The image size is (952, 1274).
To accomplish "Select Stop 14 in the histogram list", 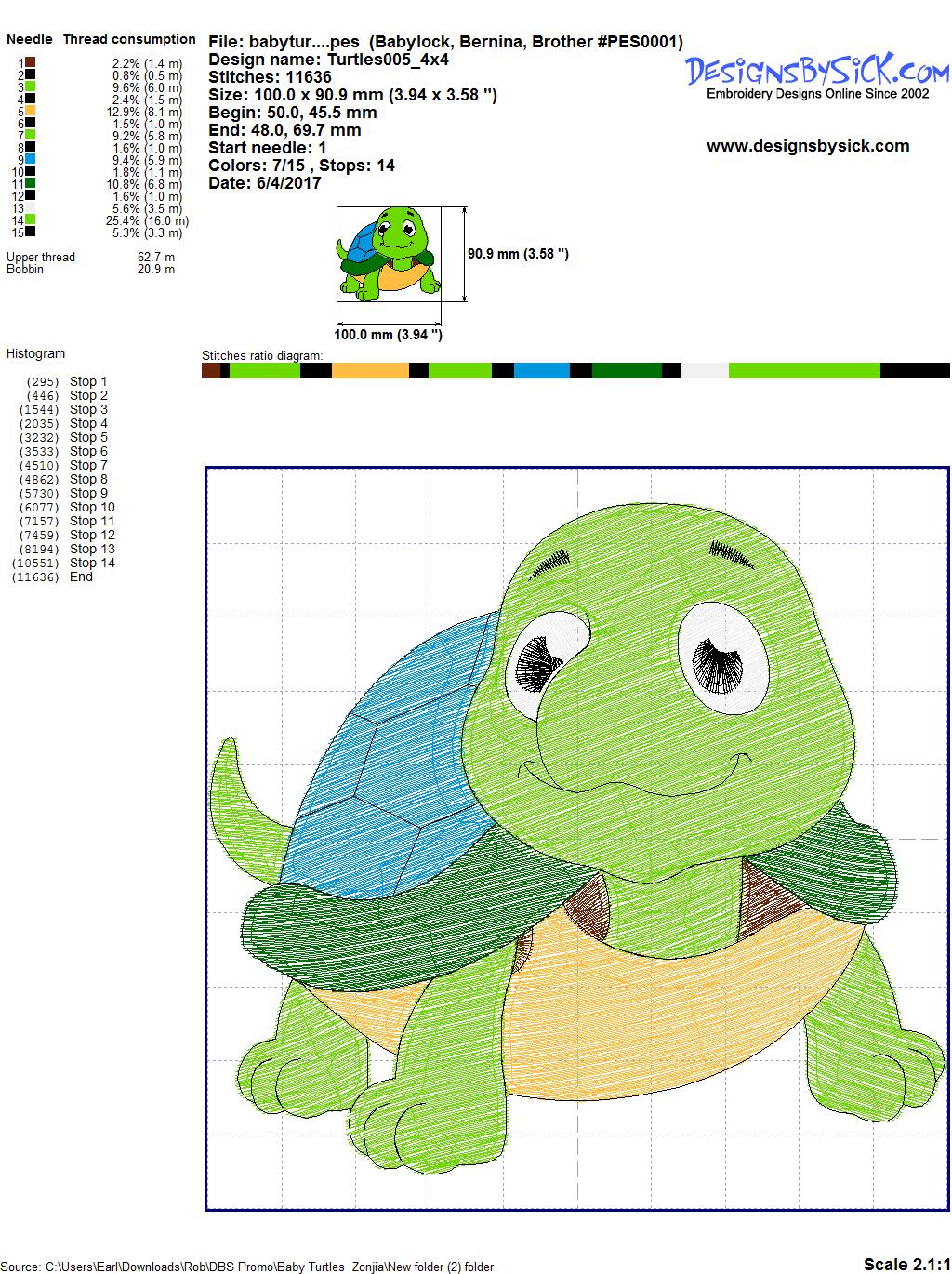I will [92, 563].
